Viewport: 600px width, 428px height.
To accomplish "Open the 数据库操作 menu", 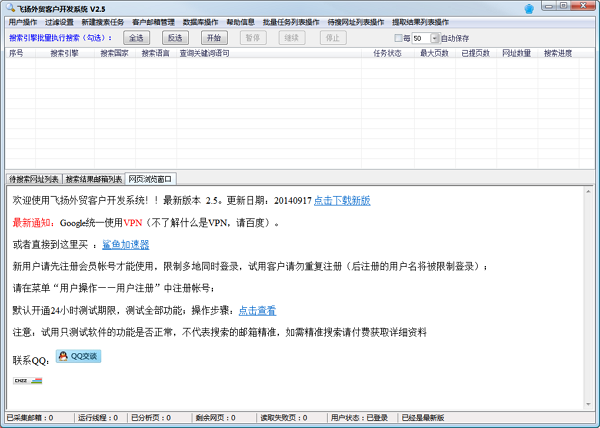I will tap(201, 22).
